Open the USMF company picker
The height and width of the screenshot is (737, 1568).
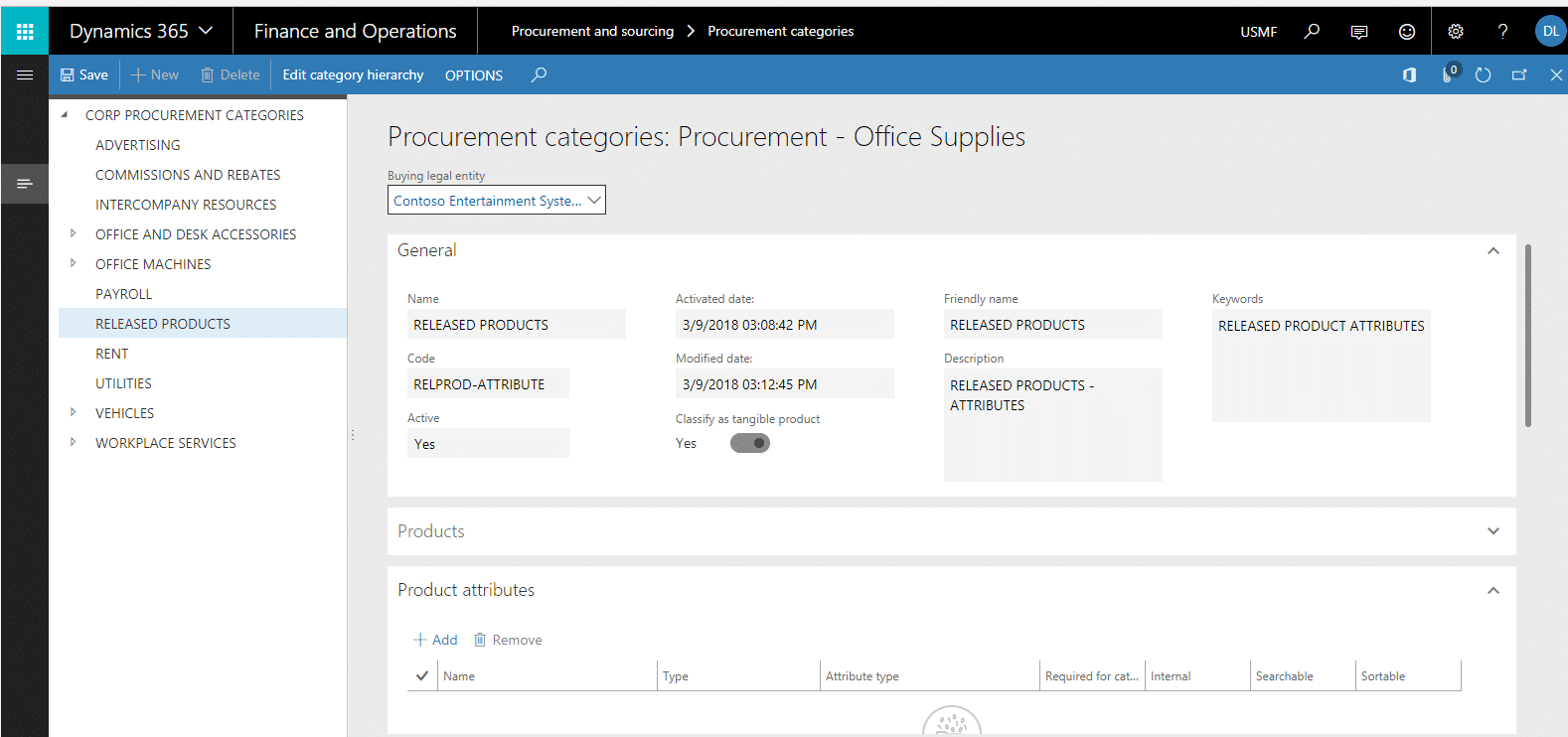1258,32
